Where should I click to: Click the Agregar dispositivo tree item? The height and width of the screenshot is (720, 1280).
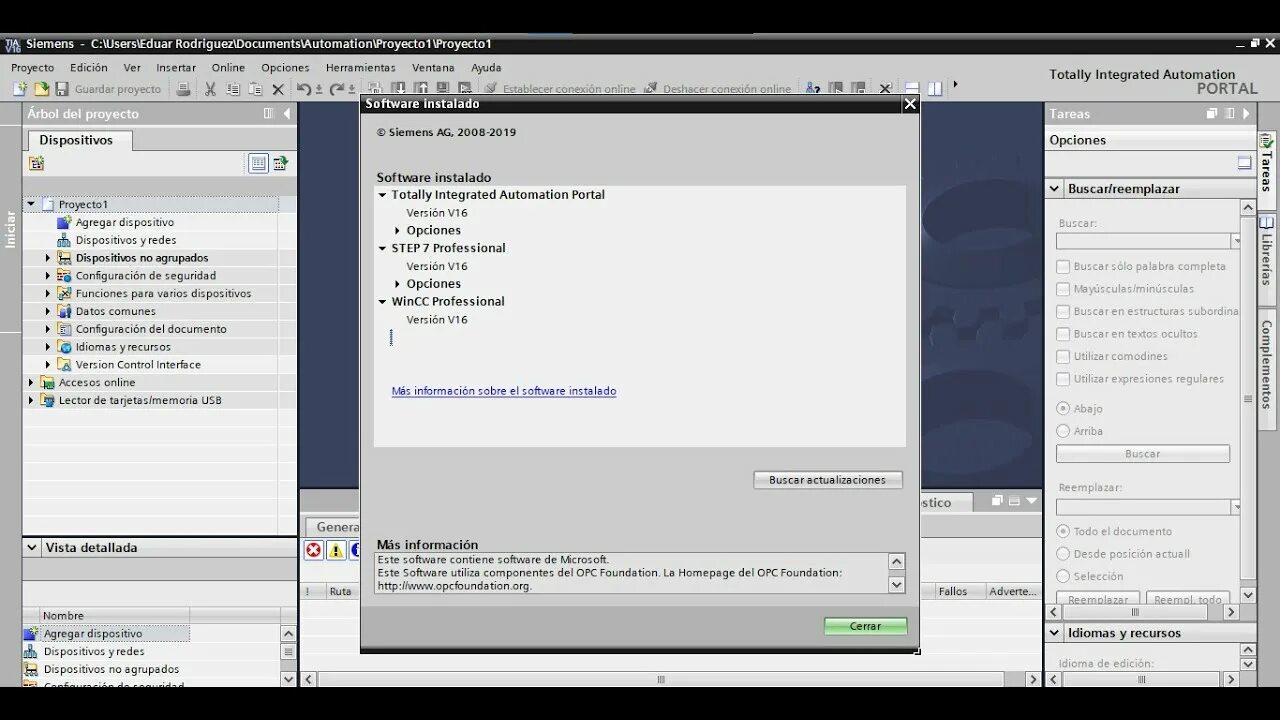point(124,222)
